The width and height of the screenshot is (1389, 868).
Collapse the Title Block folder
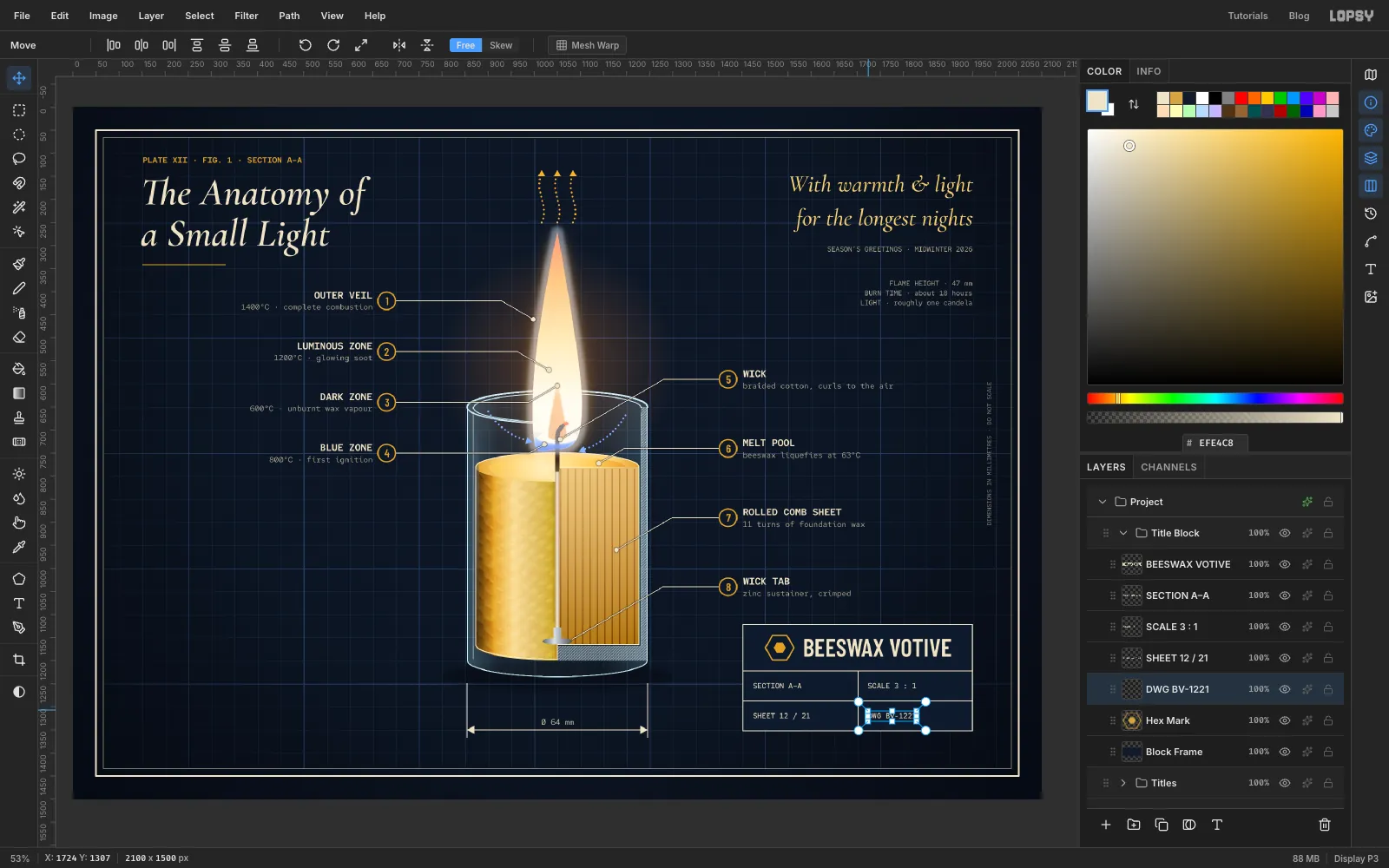pyautogui.click(x=1123, y=533)
